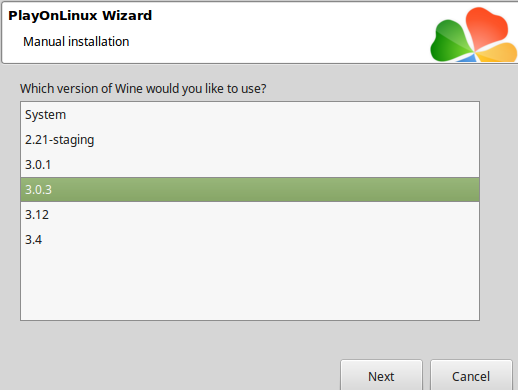
Task: Click the PlayOnLinux clover logo
Action: 474,35
